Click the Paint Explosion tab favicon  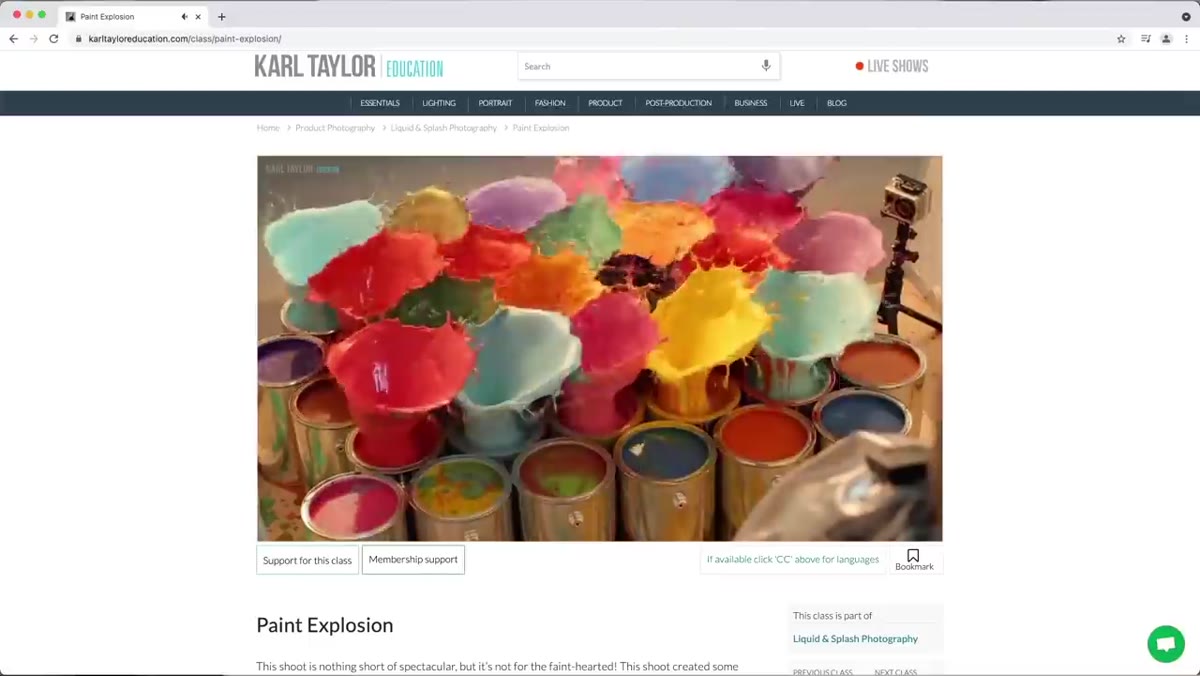[x=70, y=16]
